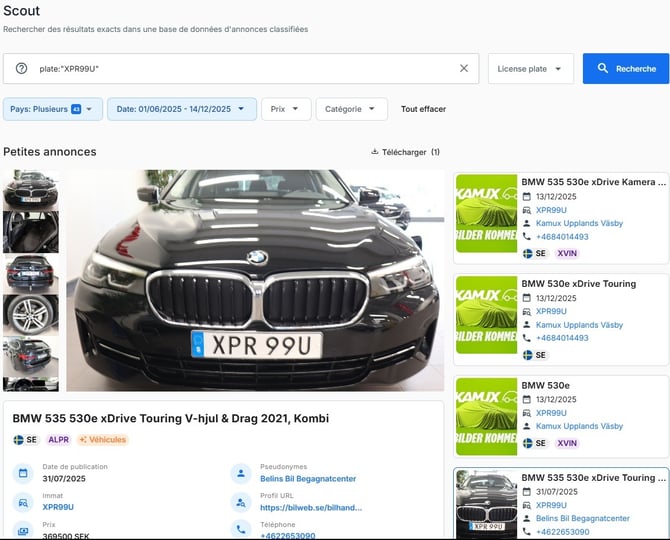Image resolution: width=670 pixels, height=540 pixels.
Task: Click the Télécharger download icon
Action: [x=375, y=152]
